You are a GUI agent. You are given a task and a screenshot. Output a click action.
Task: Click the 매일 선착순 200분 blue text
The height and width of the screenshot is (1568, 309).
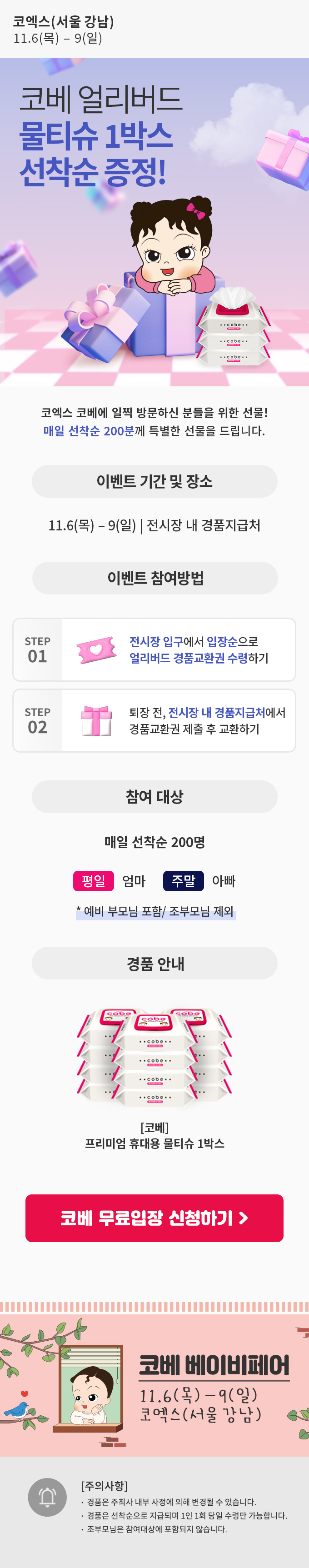pos(89,431)
